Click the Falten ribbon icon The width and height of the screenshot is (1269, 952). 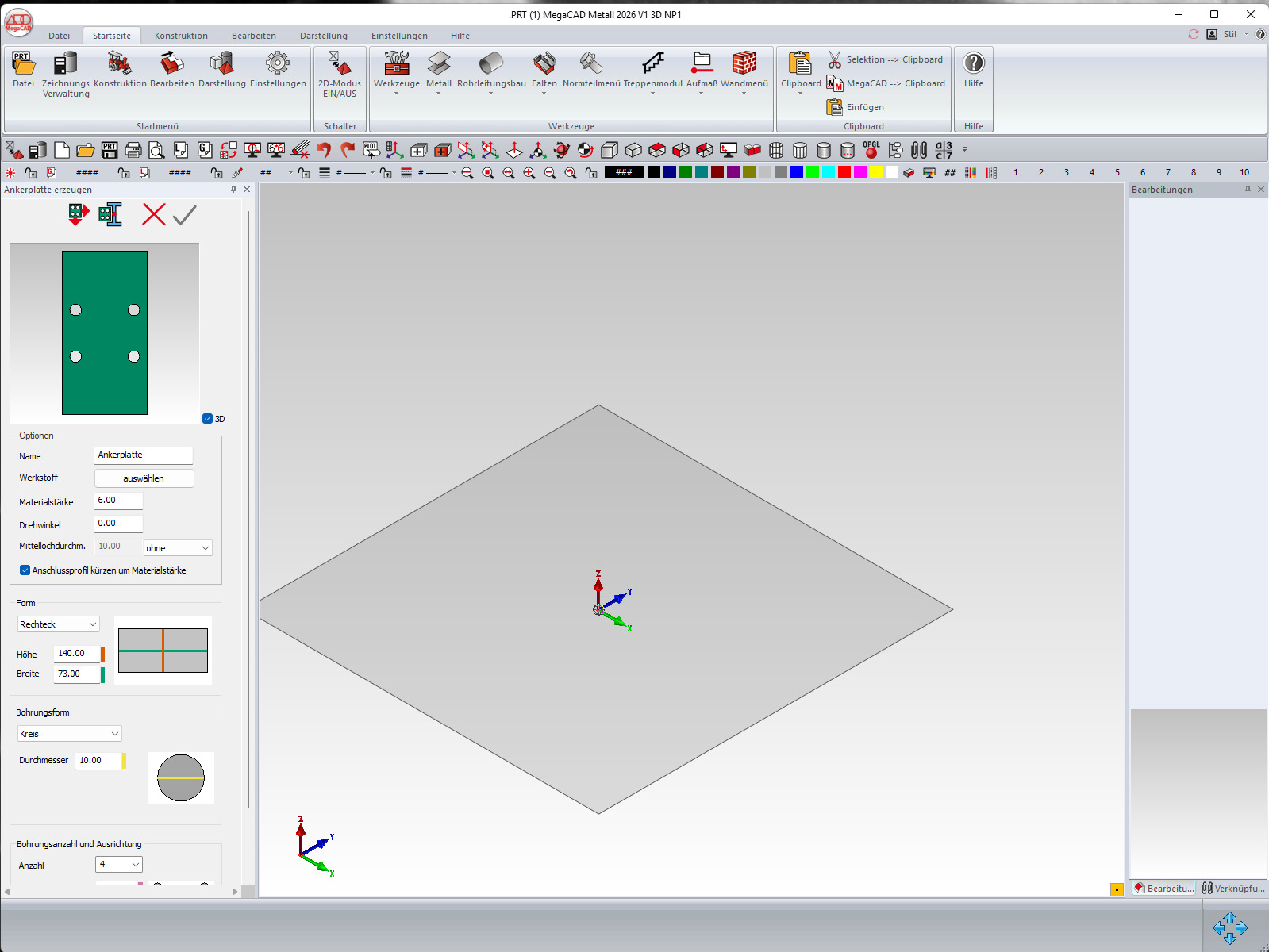[x=544, y=65]
